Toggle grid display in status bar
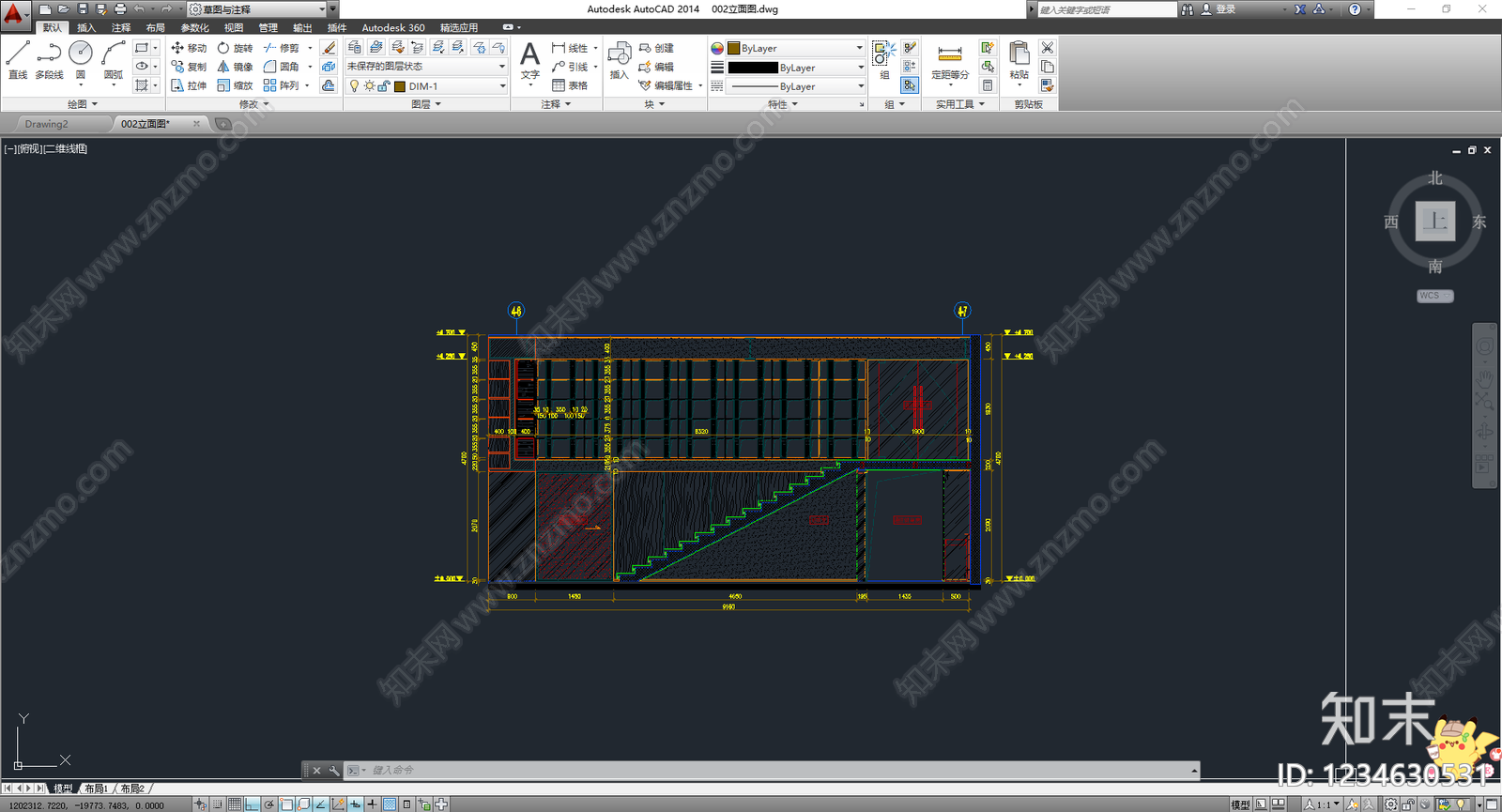Viewport: 1502px width, 812px height. tap(235, 804)
